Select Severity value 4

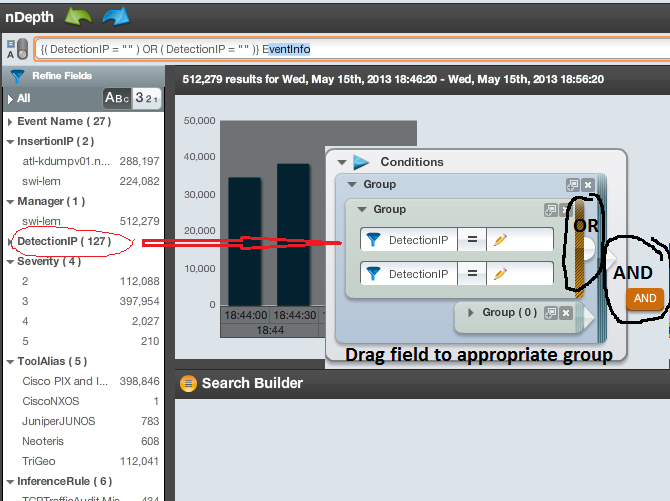(x=91, y=321)
